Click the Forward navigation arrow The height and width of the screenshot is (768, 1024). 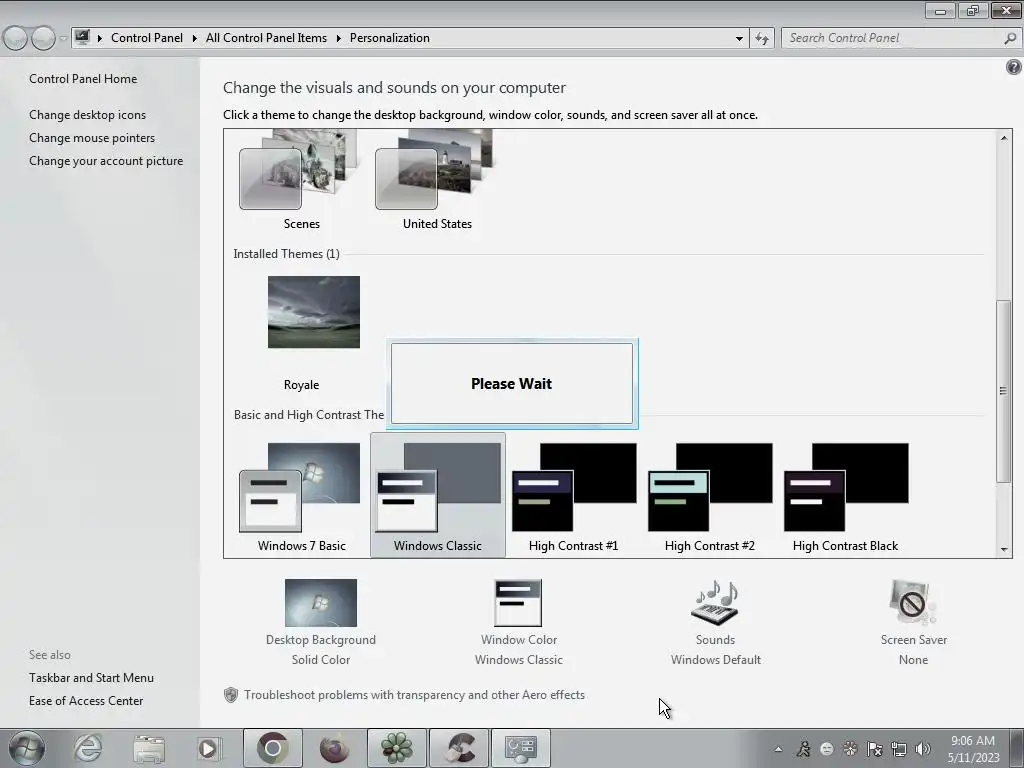[x=43, y=39]
